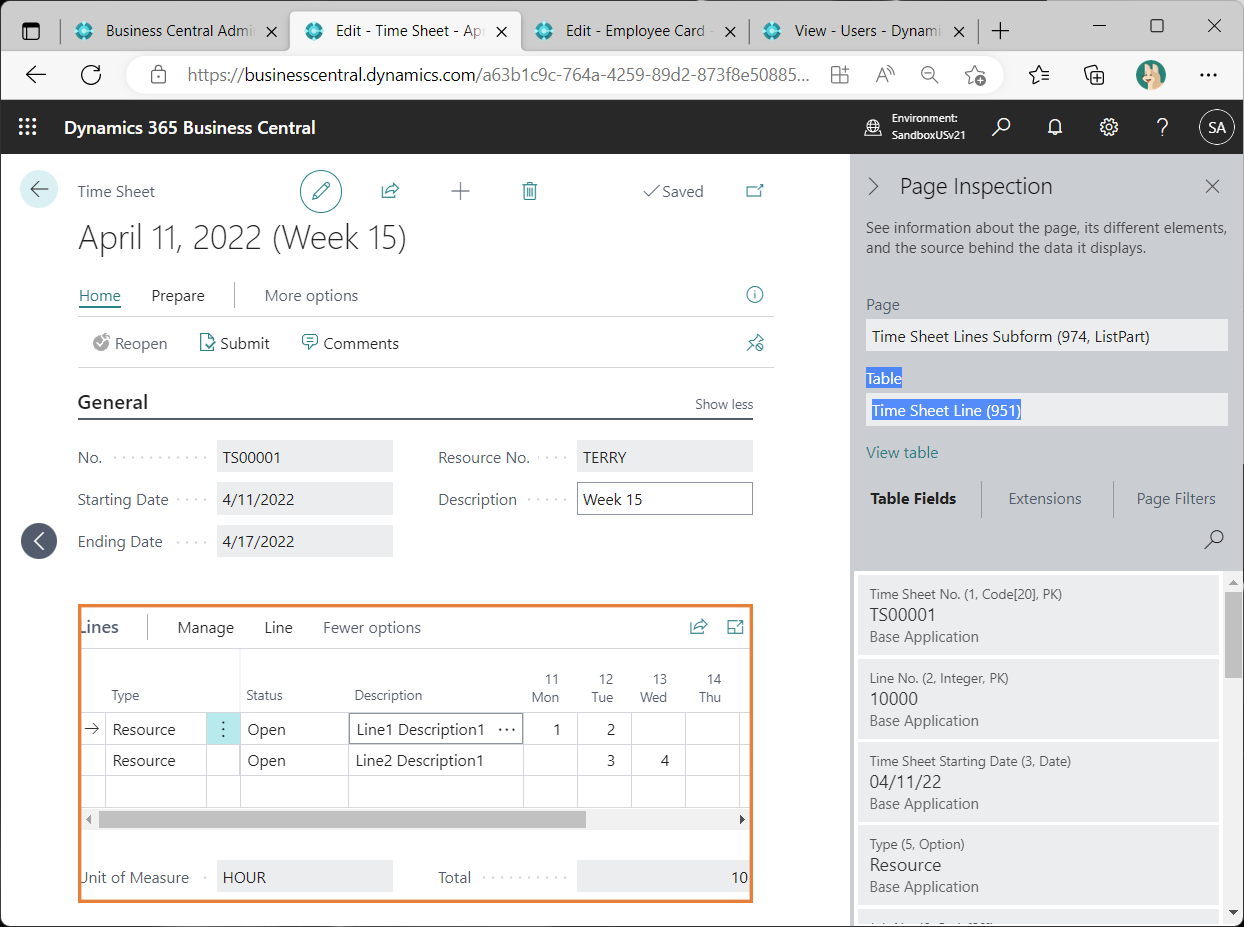Collapse General with Show less
The height and width of the screenshot is (927, 1244).
(724, 404)
